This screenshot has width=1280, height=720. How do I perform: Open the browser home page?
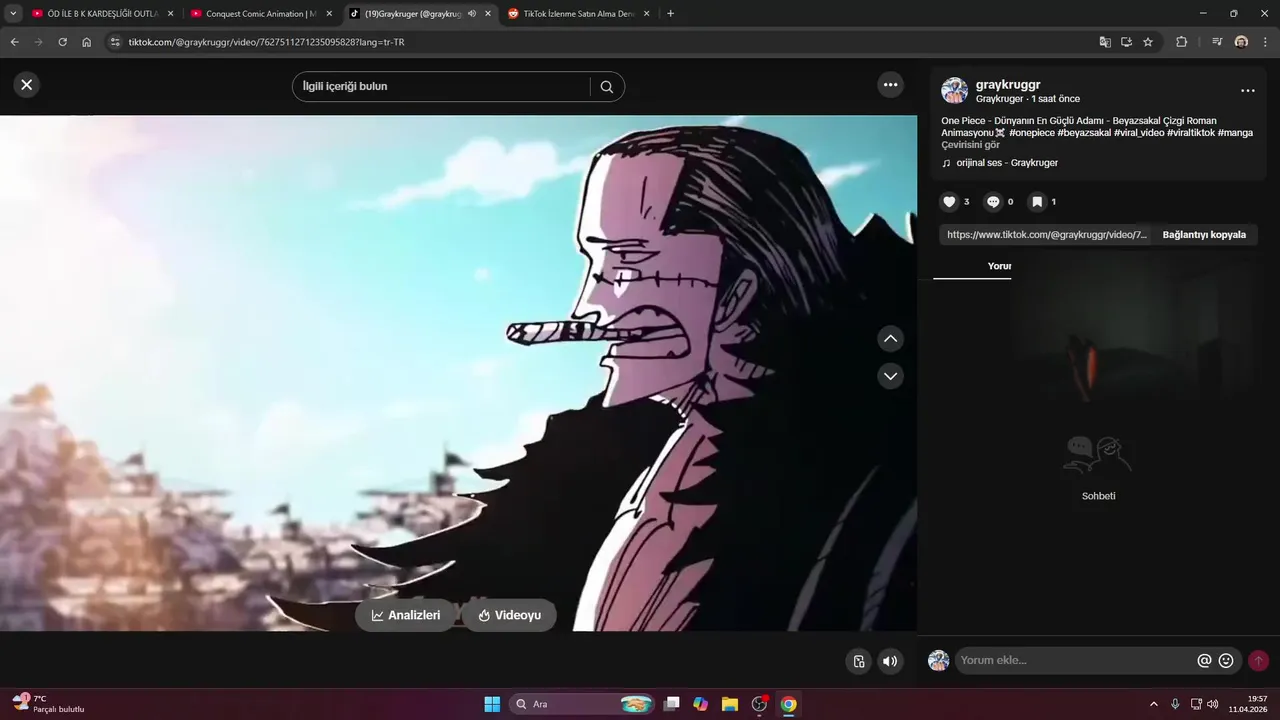click(87, 42)
